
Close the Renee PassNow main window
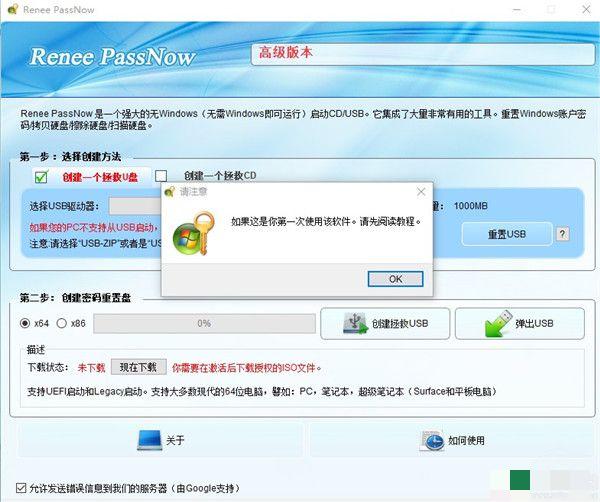586,9
